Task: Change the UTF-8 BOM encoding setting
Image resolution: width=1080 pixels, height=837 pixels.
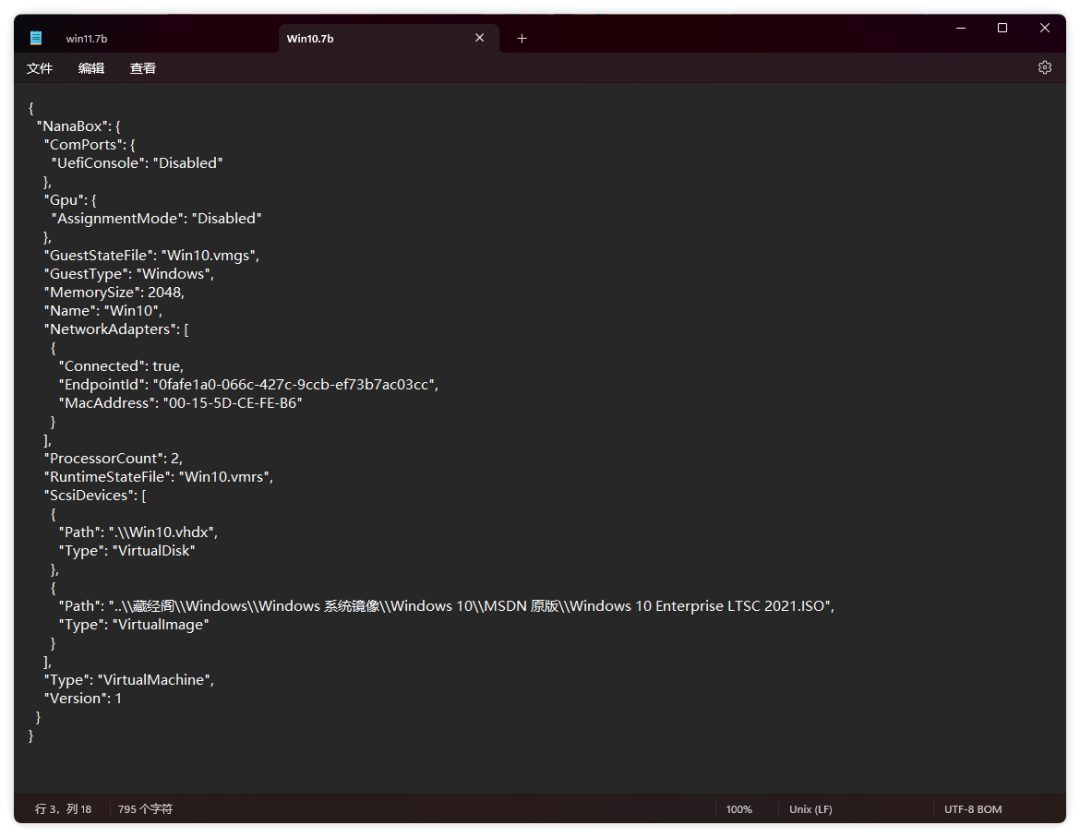Action: 972,809
